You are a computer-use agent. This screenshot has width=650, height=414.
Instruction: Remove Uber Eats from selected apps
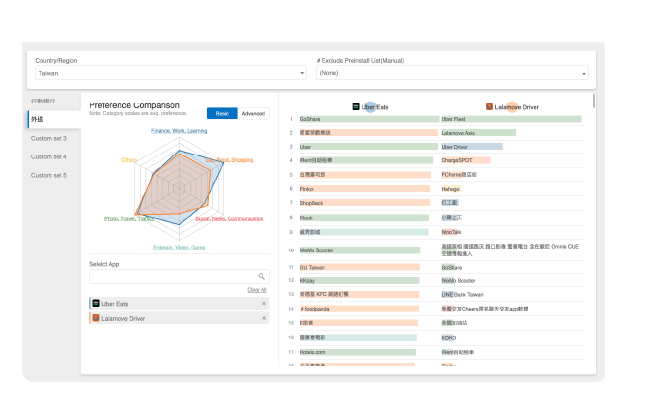(x=264, y=304)
